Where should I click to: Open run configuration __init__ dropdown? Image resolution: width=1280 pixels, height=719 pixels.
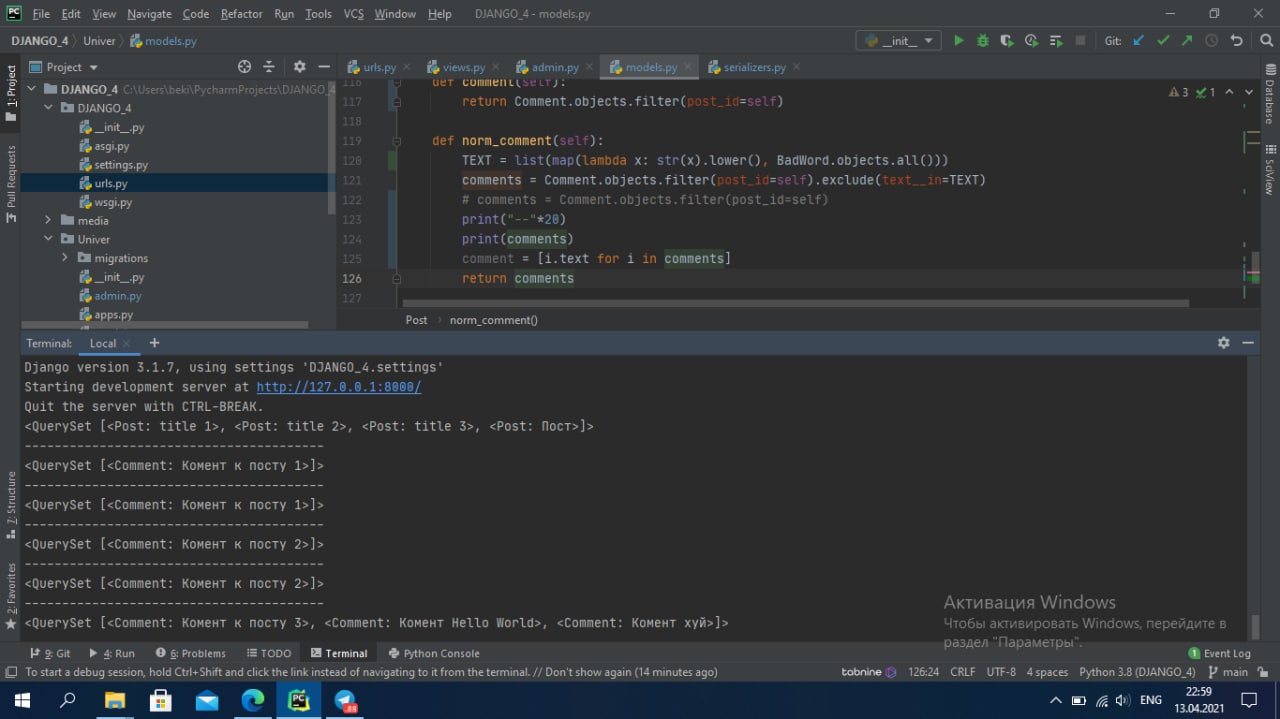click(898, 41)
